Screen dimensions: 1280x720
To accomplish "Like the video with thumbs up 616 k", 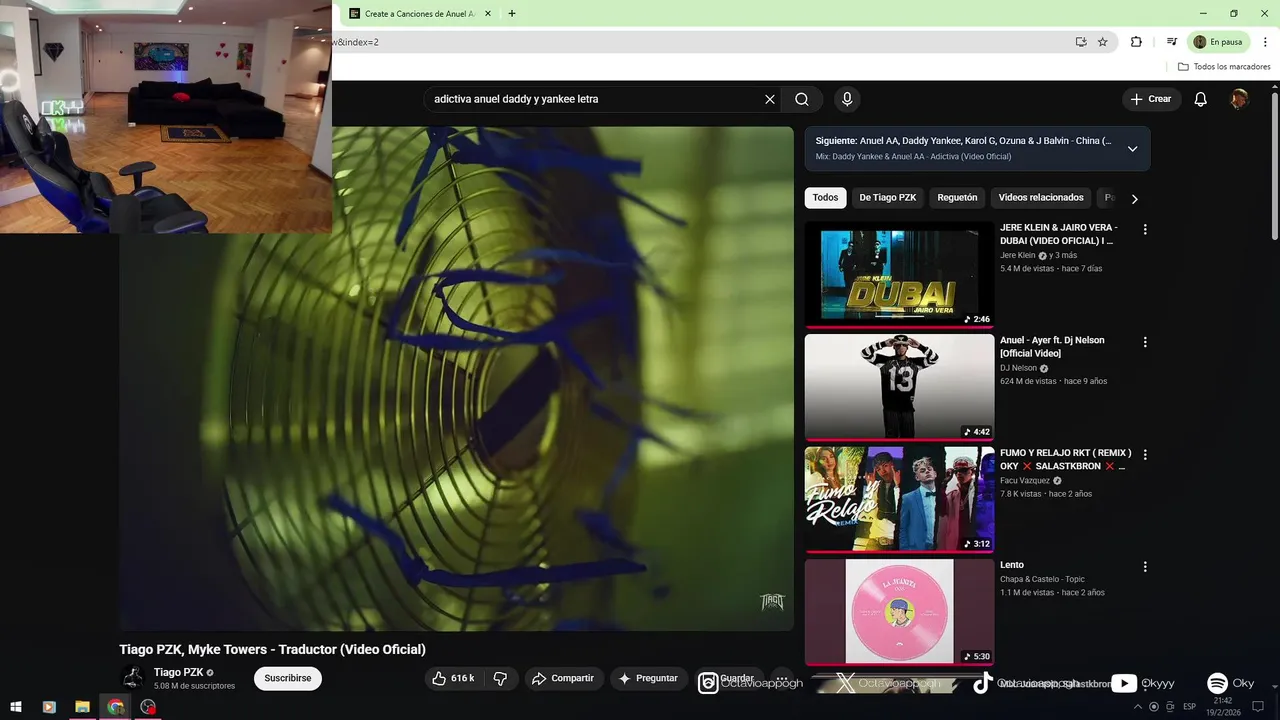I will coord(453,678).
